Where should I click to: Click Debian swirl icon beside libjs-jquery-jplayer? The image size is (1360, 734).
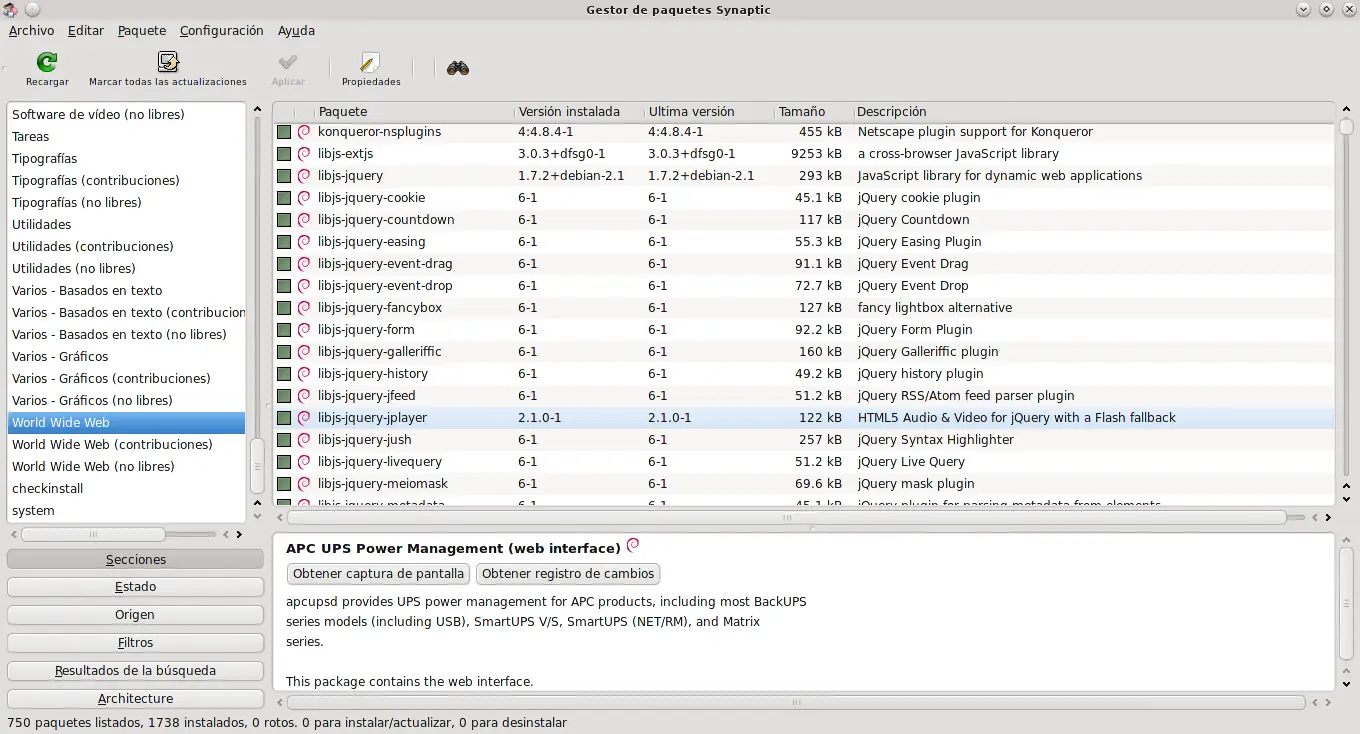pyautogui.click(x=304, y=417)
